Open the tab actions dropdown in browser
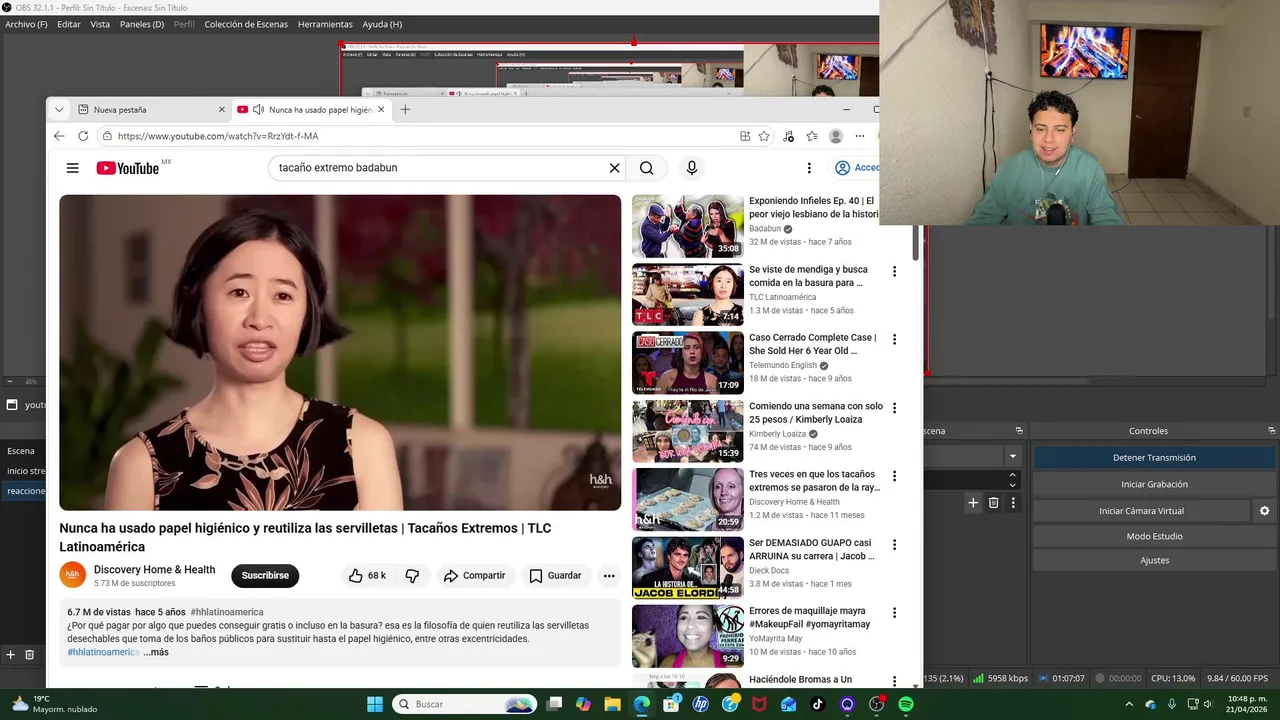The width and height of the screenshot is (1280, 720). (x=59, y=109)
